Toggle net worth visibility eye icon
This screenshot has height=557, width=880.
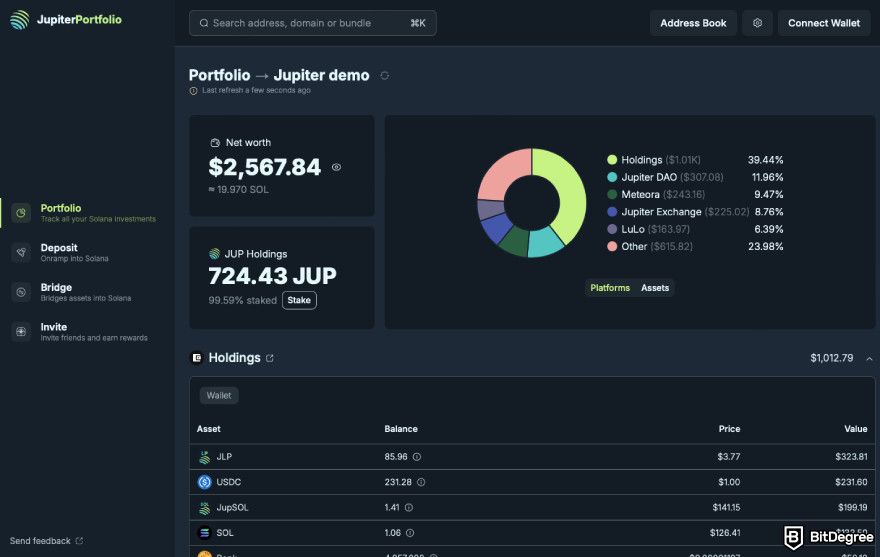coord(336,167)
